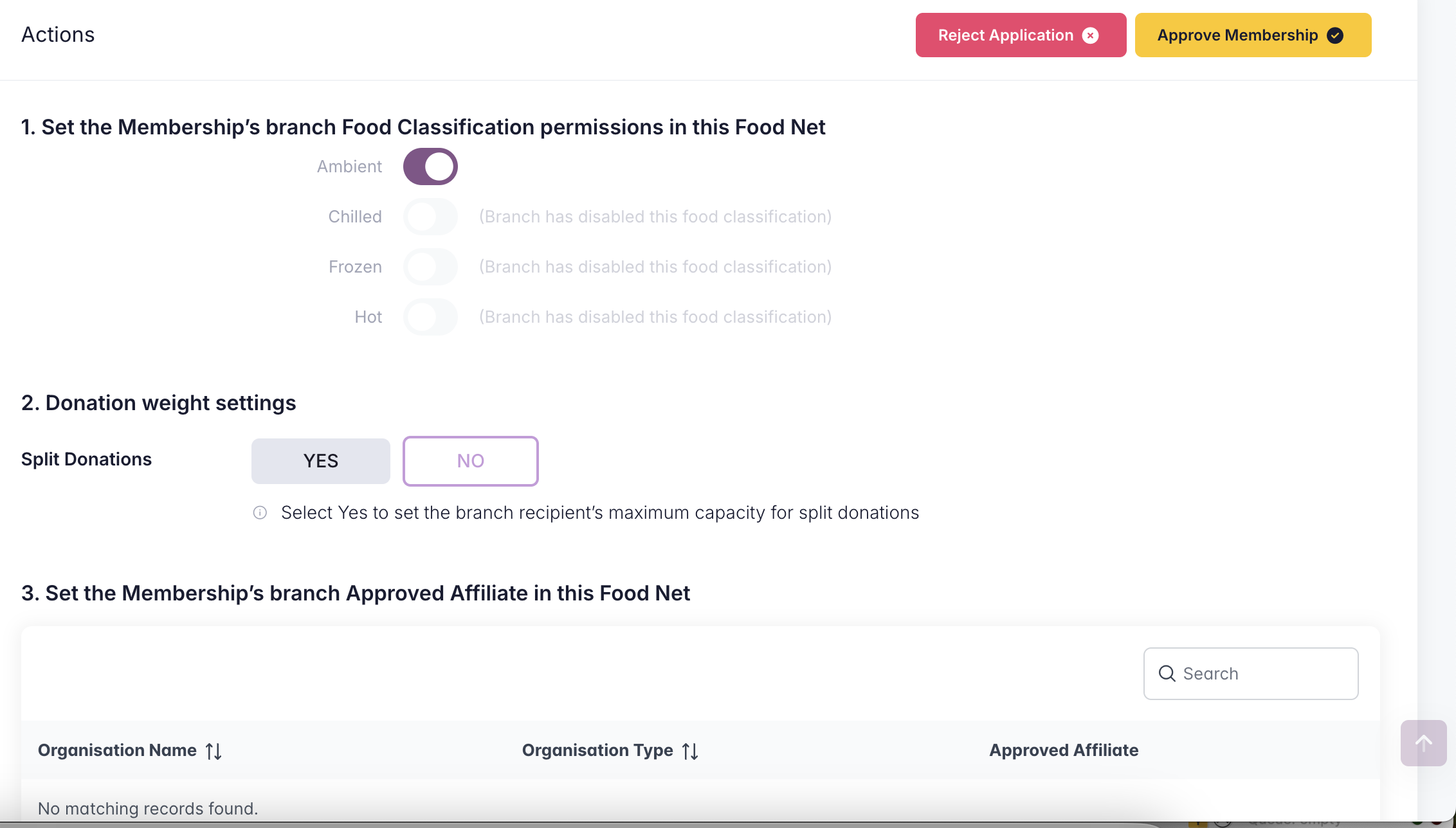Click the 'No matching records found' row
This screenshot has width=1456, height=828.
click(x=148, y=808)
